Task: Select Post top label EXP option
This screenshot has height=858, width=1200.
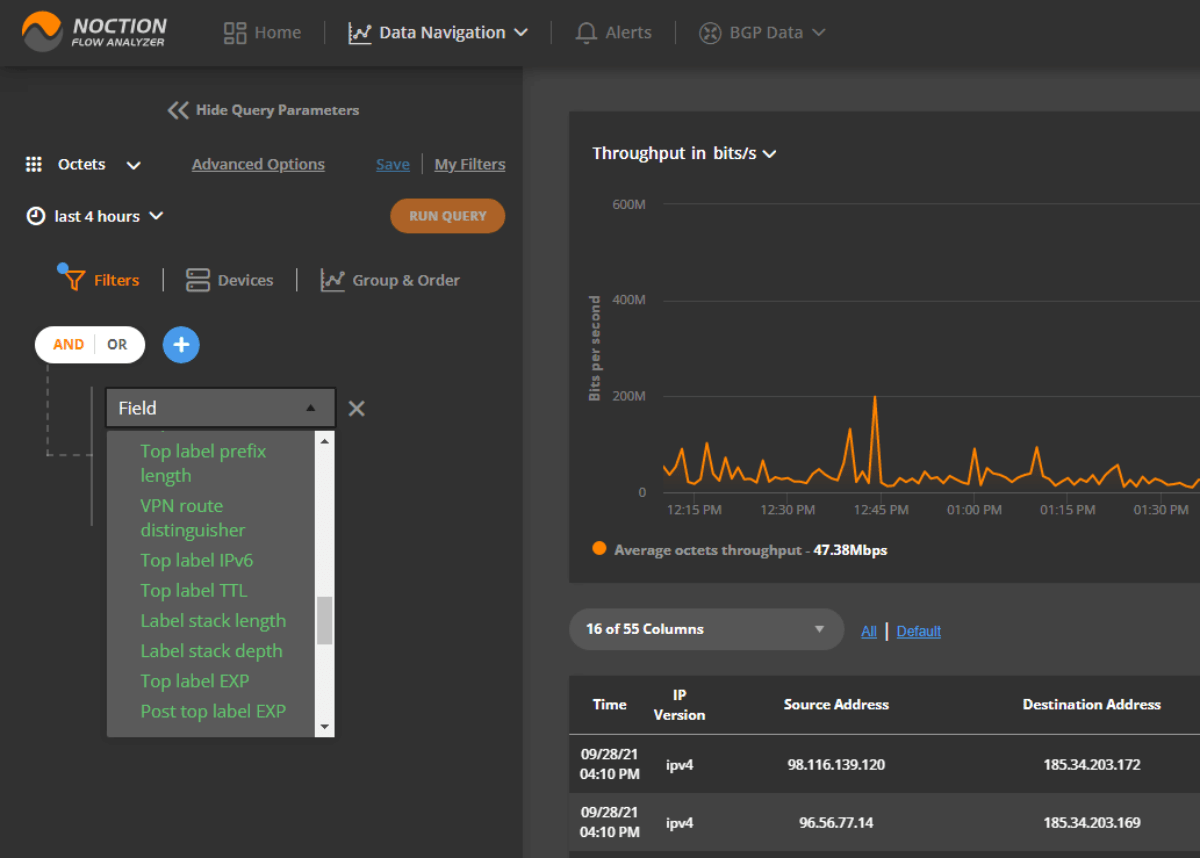Action: click(213, 711)
